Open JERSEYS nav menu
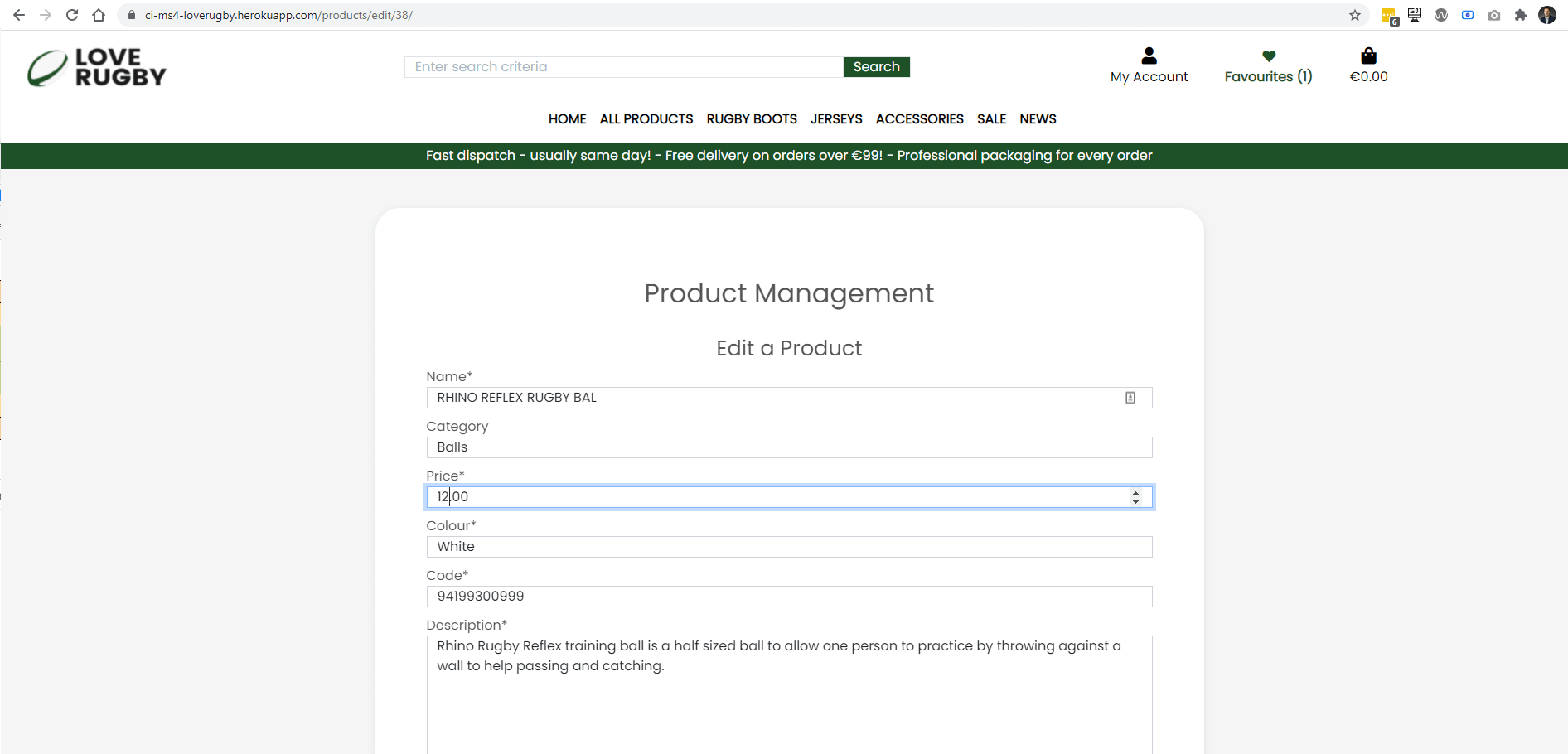 pyautogui.click(x=836, y=119)
